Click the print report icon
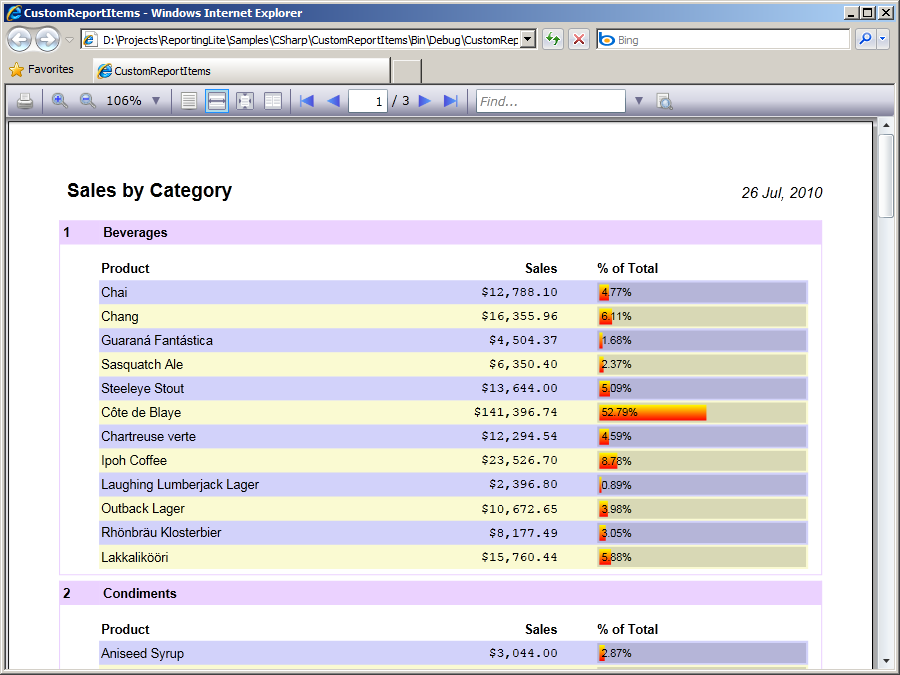Viewport: 900px width, 675px height. click(x=25, y=101)
